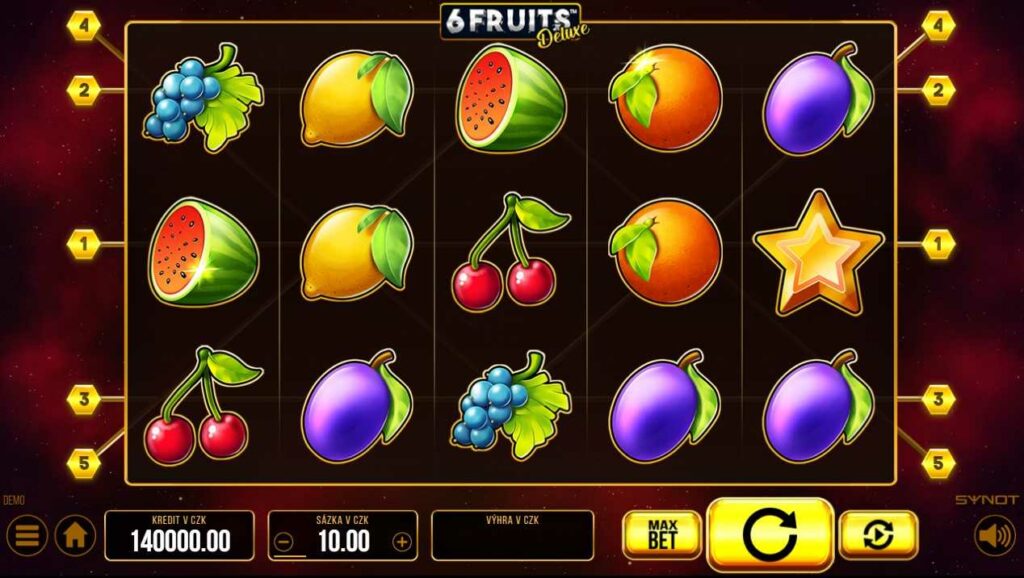Select payline 4 marker on left side

point(84,26)
